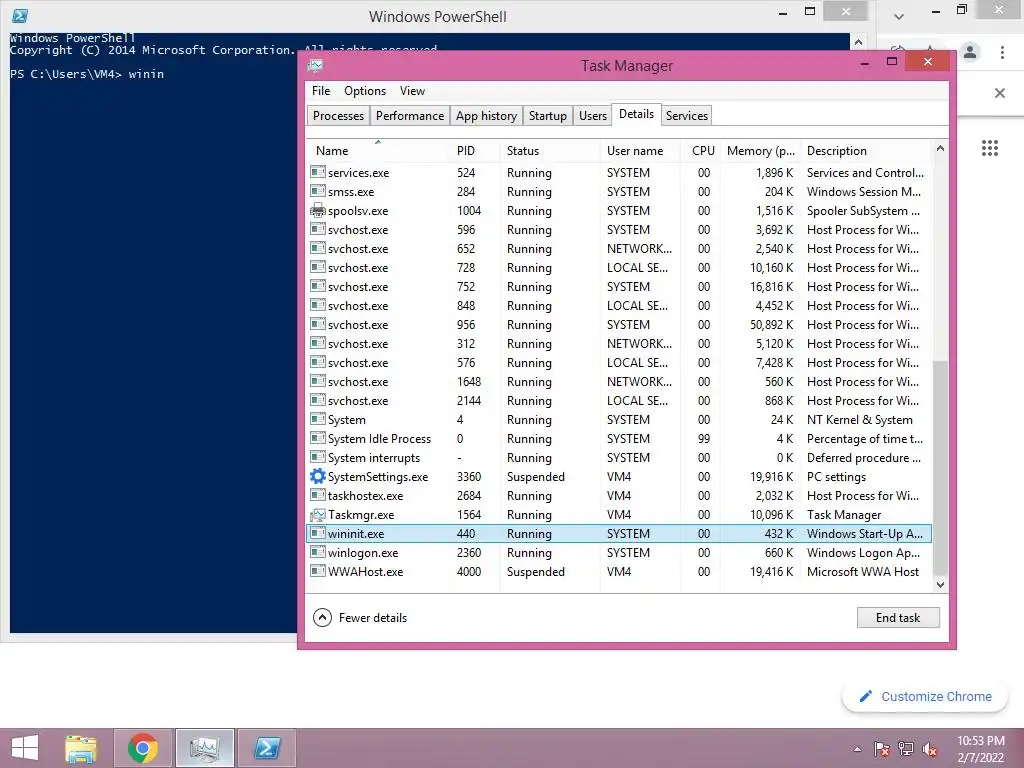Select the wininit.exe row
This screenshot has width=1024, height=768.
(x=619, y=534)
